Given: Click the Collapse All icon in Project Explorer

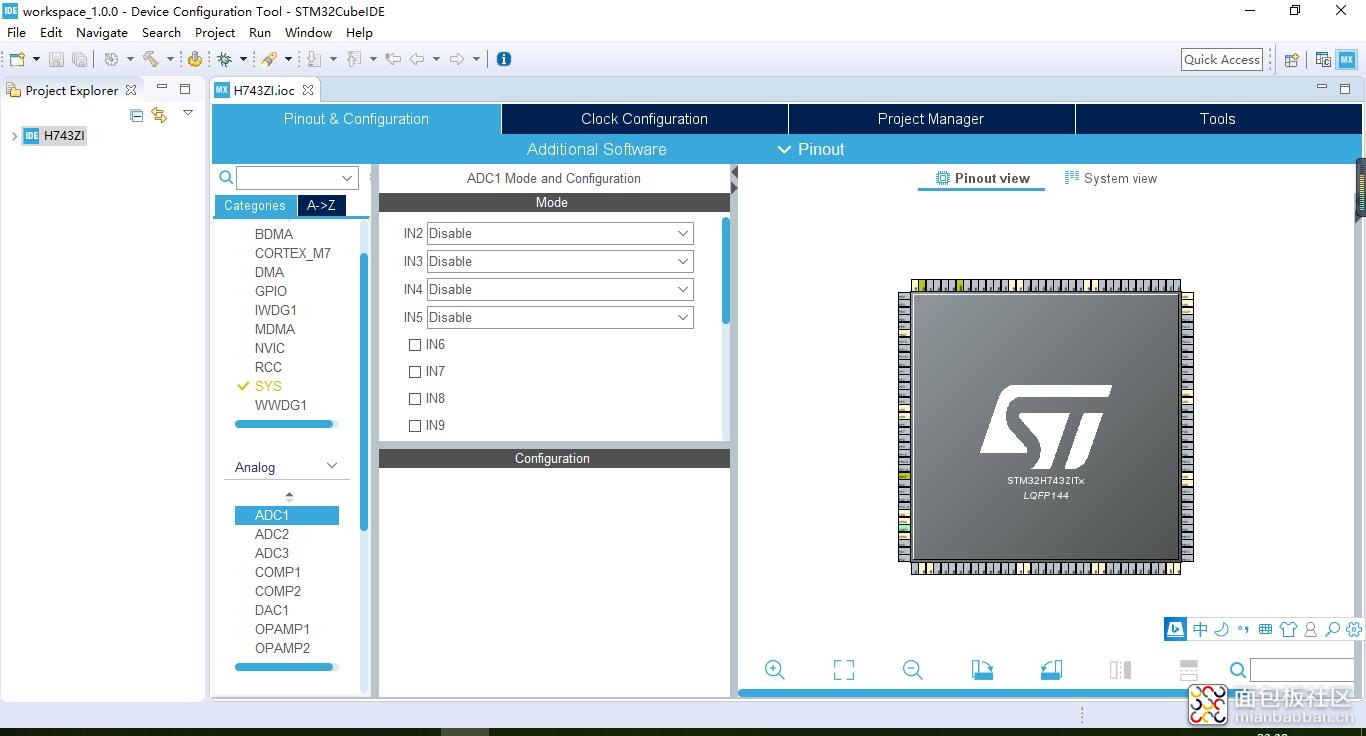Looking at the screenshot, I should (137, 115).
